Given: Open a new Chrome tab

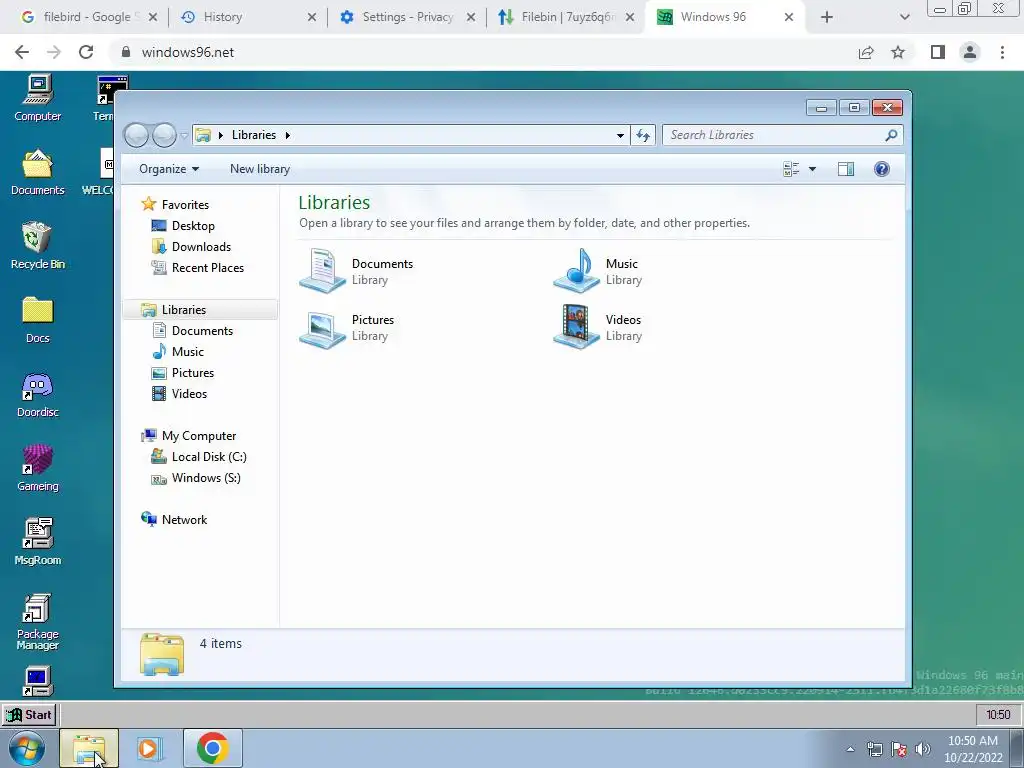Looking at the screenshot, I should [x=827, y=17].
